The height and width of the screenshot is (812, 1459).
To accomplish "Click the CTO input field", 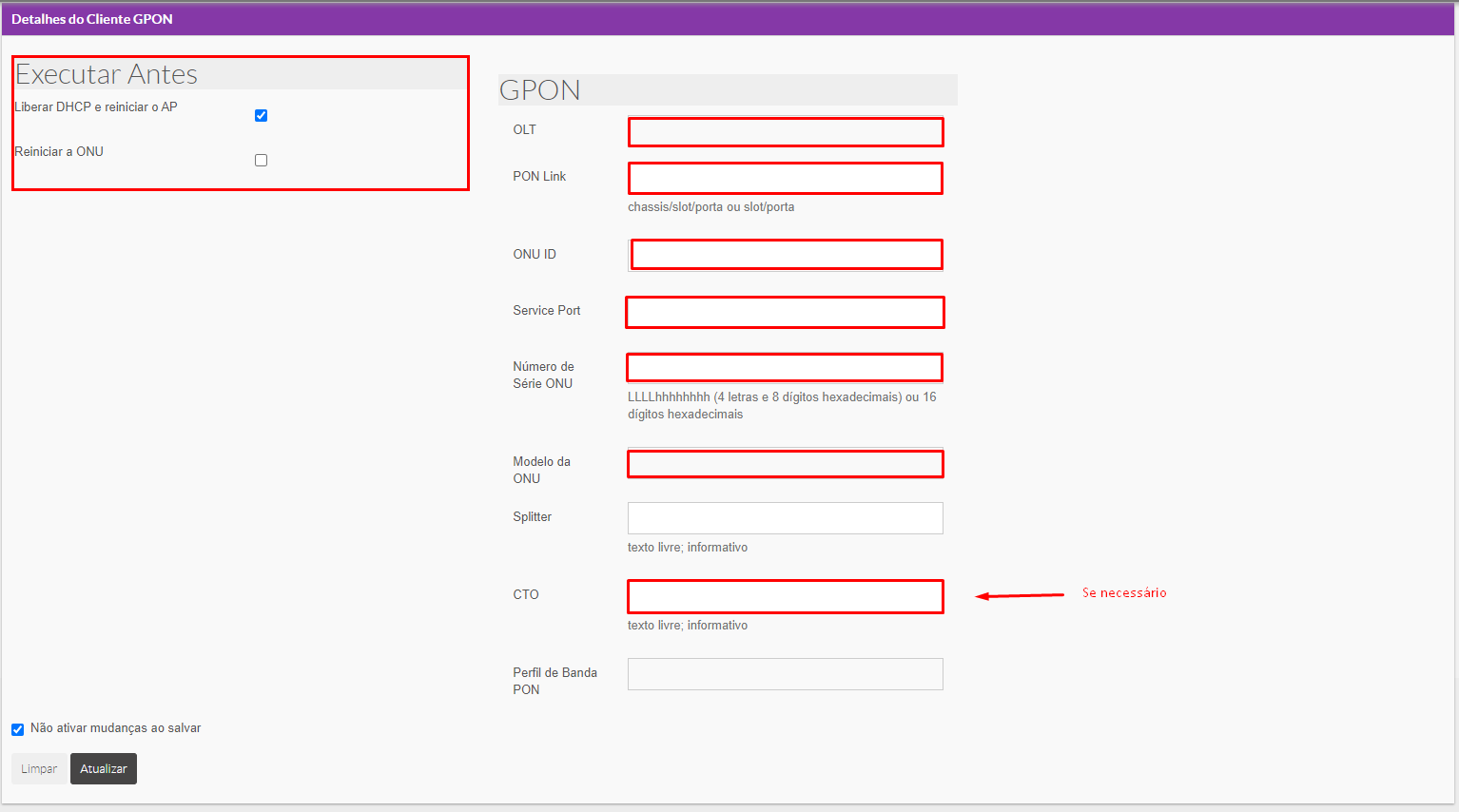I will tap(786, 596).
